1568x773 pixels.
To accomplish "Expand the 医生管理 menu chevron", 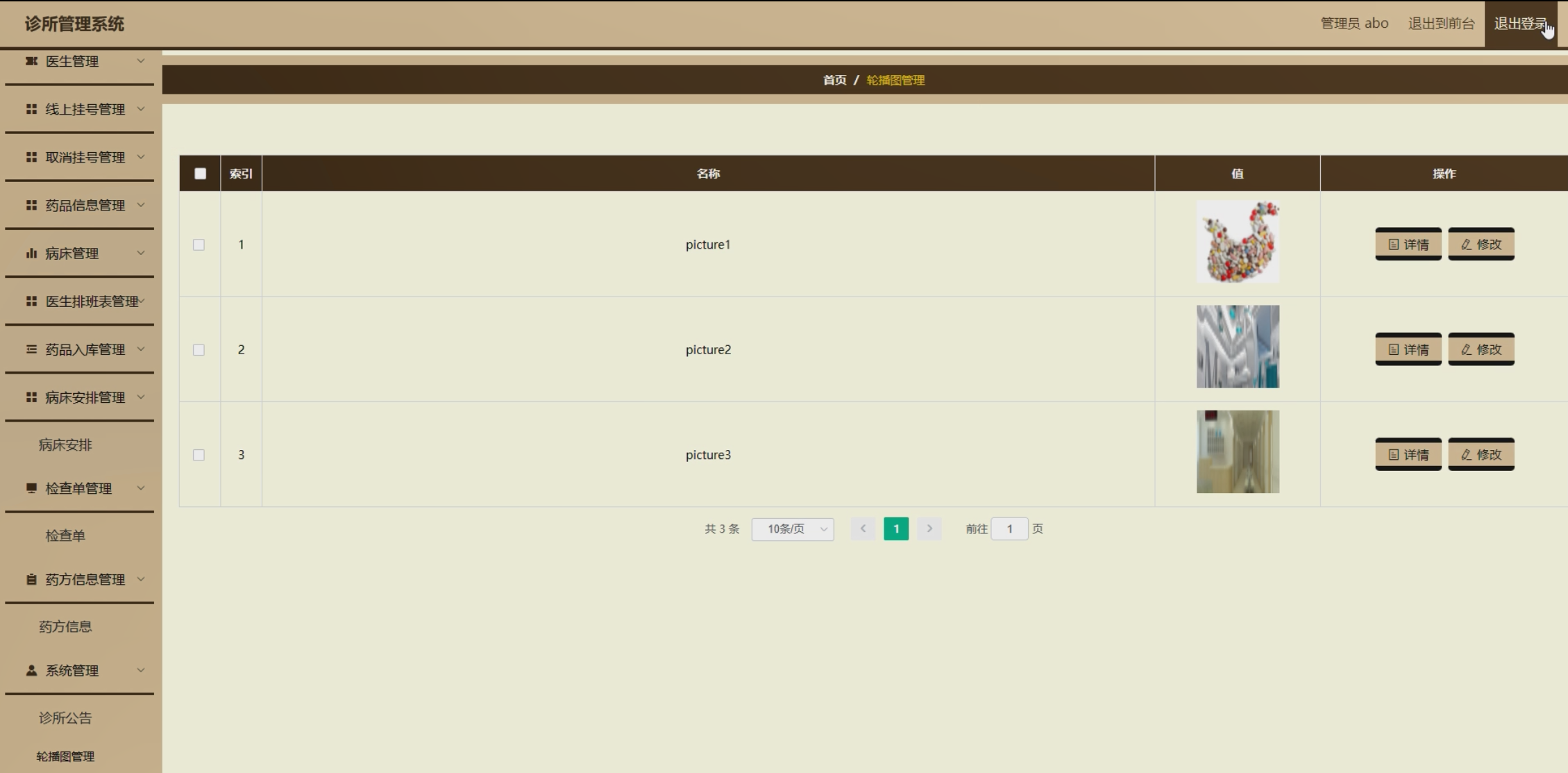I will tap(141, 61).
